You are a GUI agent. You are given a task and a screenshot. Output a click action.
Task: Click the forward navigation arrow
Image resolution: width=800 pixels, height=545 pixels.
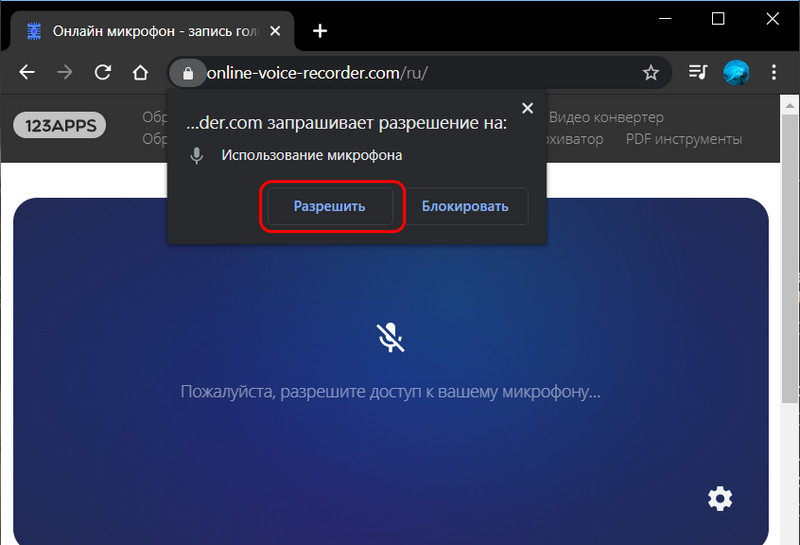pos(65,72)
